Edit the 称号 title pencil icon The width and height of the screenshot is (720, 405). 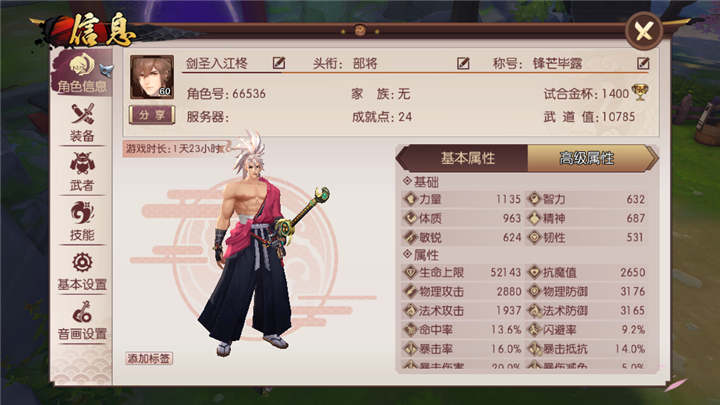643,63
